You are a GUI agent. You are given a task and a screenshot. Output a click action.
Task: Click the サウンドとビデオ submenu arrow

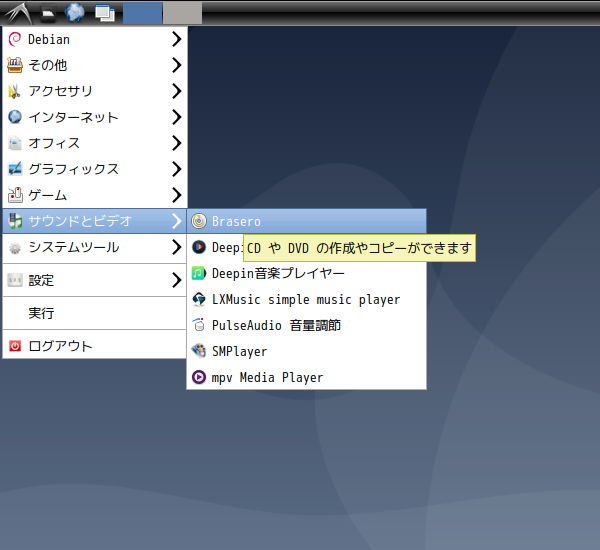click(x=176, y=221)
